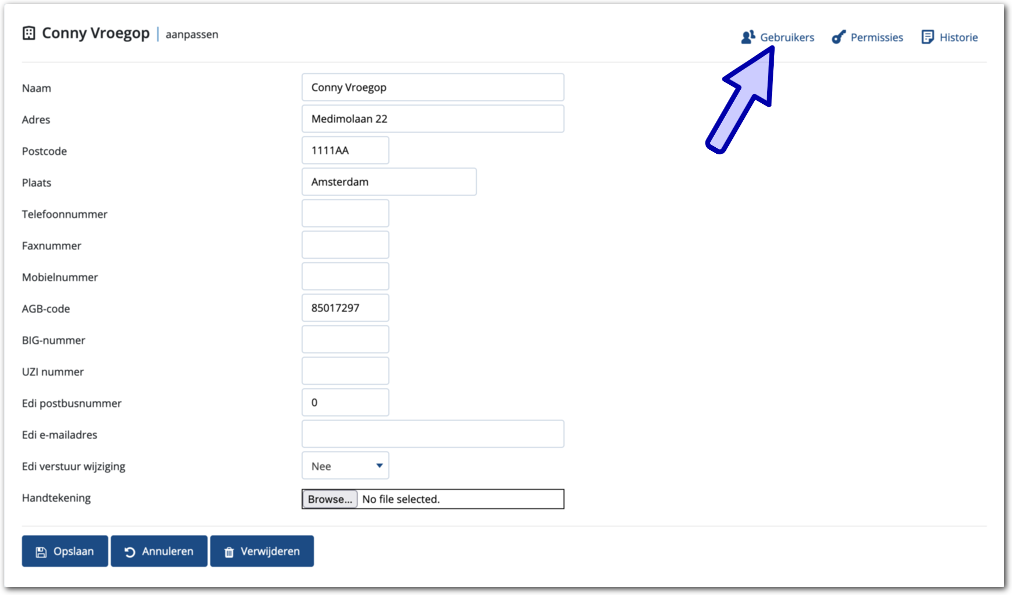
Task: Click the Plaats field containing Amsterdam
Action: click(388, 182)
